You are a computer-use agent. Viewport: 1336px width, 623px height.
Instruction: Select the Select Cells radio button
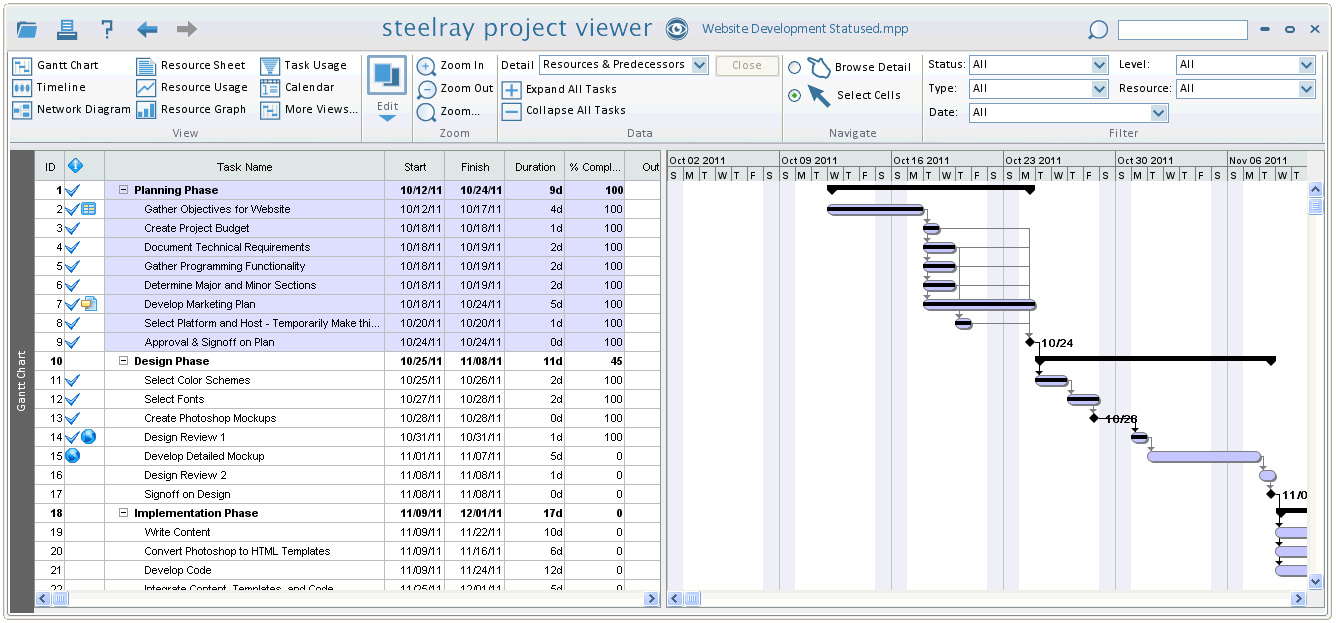click(794, 96)
